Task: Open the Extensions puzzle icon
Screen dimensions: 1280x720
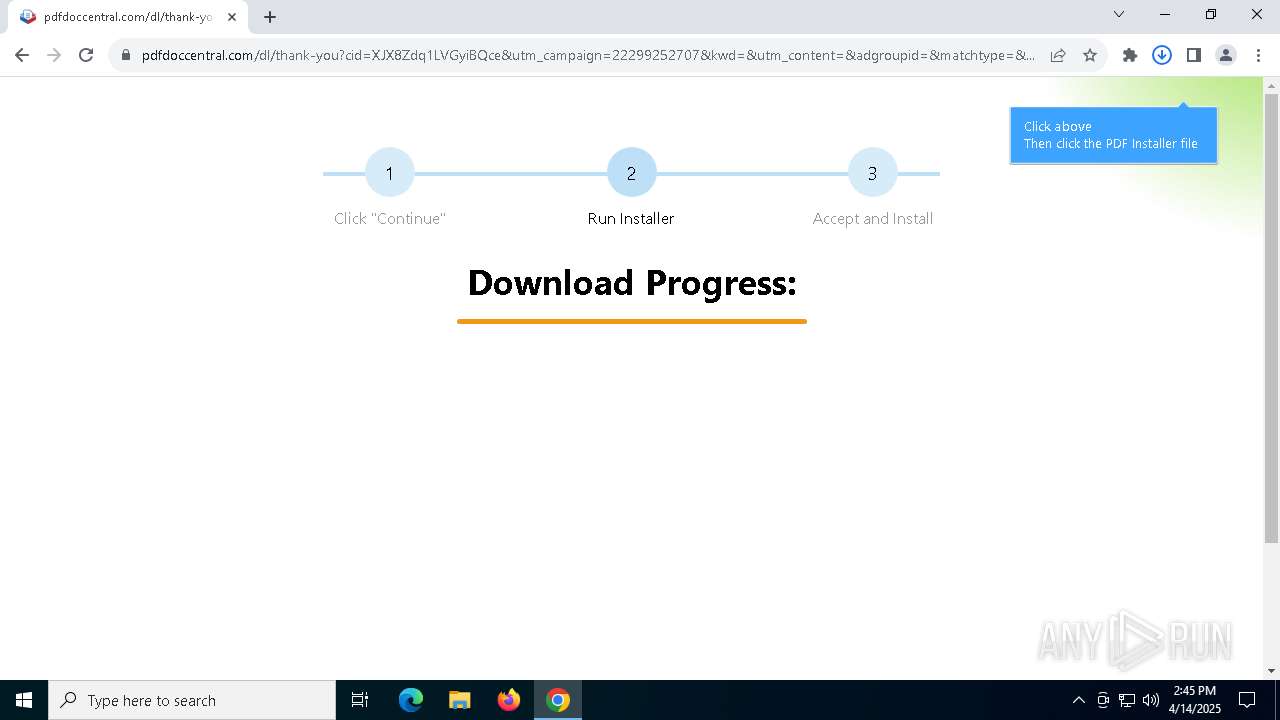Action: click(x=1130, y=55)
